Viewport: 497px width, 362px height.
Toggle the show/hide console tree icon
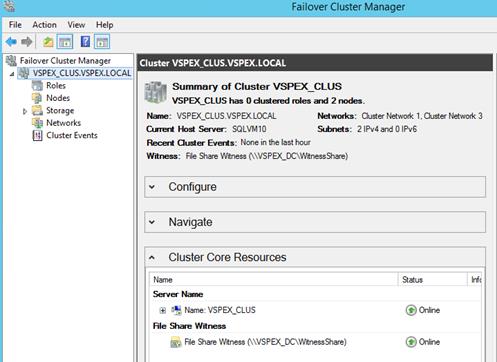[x=65, y=42]
